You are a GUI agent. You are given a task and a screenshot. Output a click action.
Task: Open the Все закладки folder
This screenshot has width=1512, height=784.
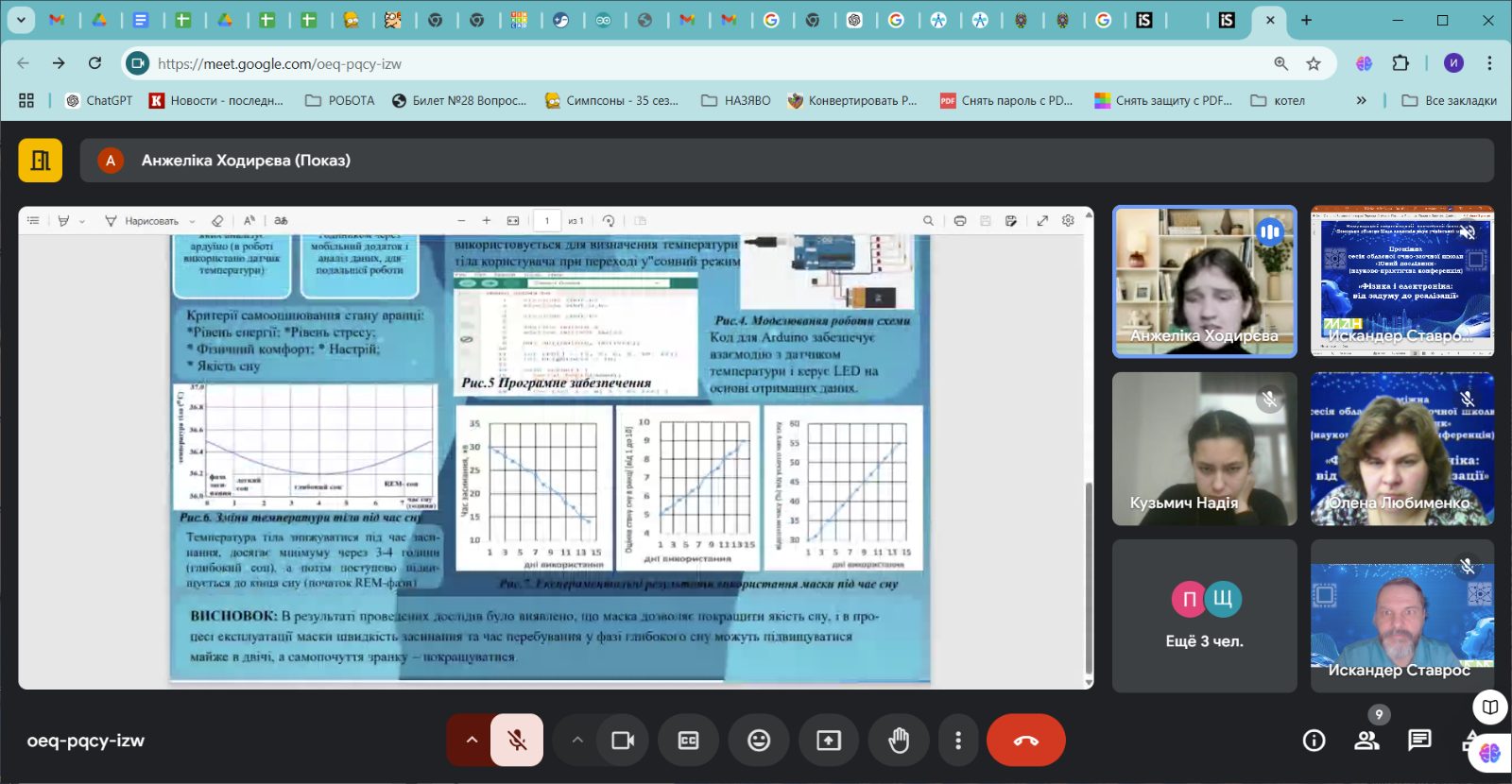(1450, 100)
